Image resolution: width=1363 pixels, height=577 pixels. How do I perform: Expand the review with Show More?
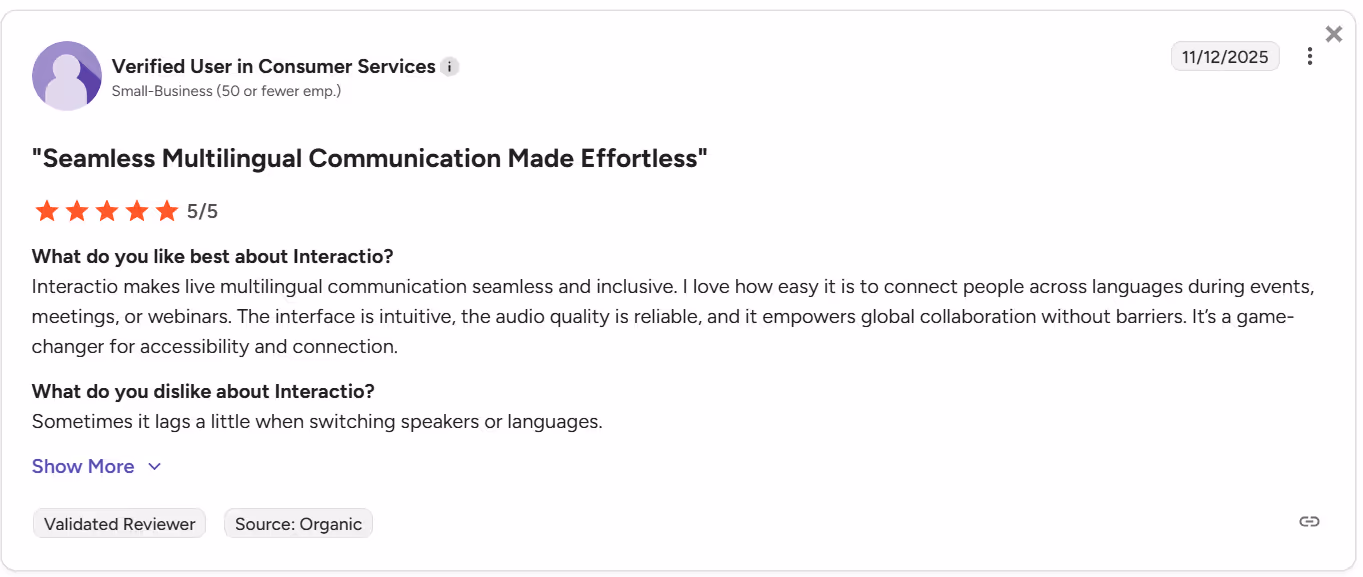pos(83,466)
